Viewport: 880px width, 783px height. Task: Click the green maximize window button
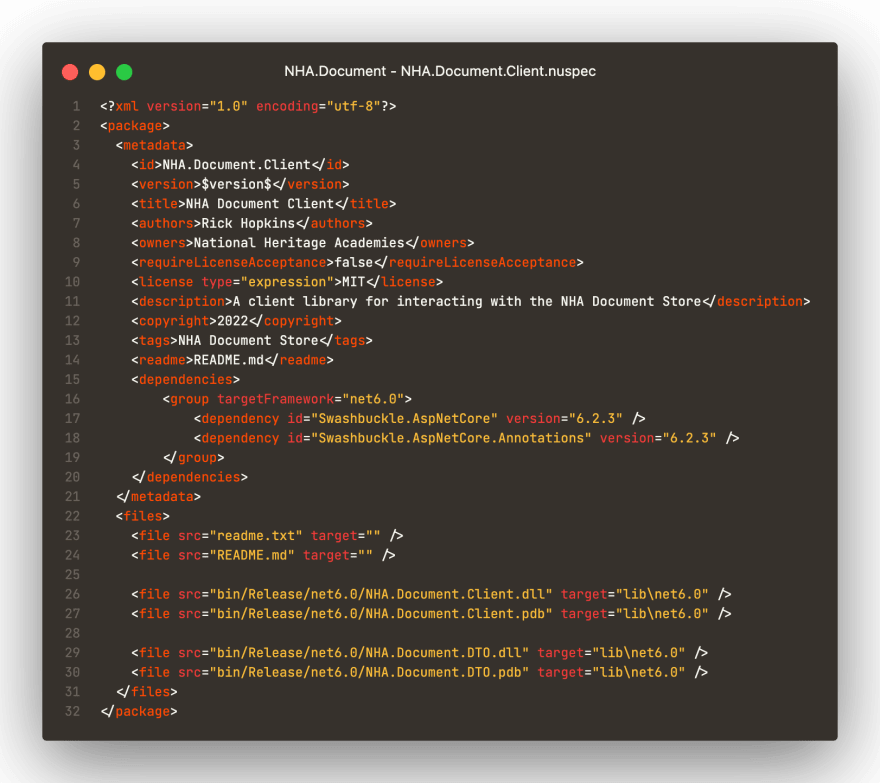pos(124,72)
